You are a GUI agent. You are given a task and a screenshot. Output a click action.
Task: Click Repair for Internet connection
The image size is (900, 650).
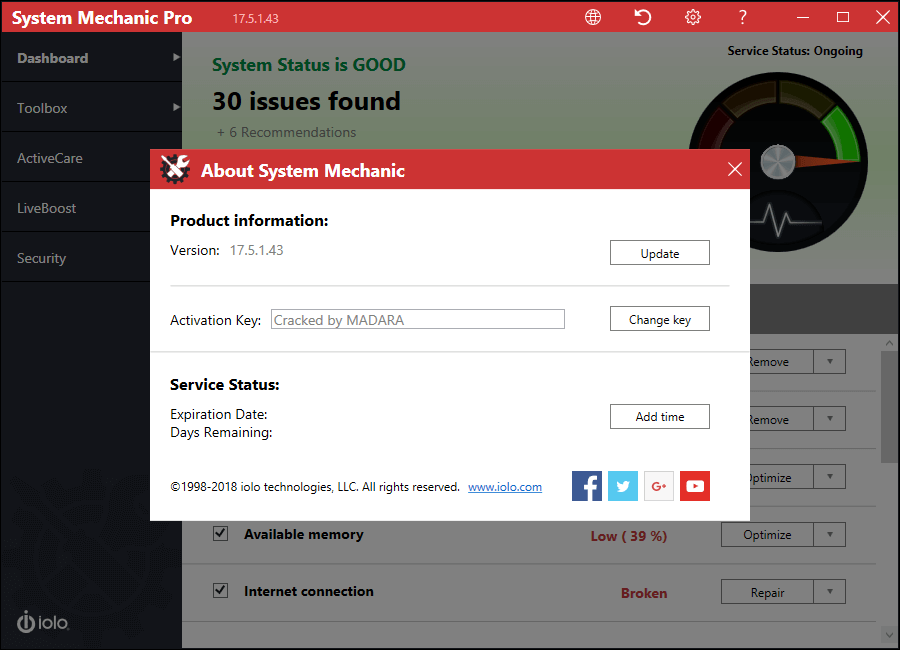click(x=767, y=592)
